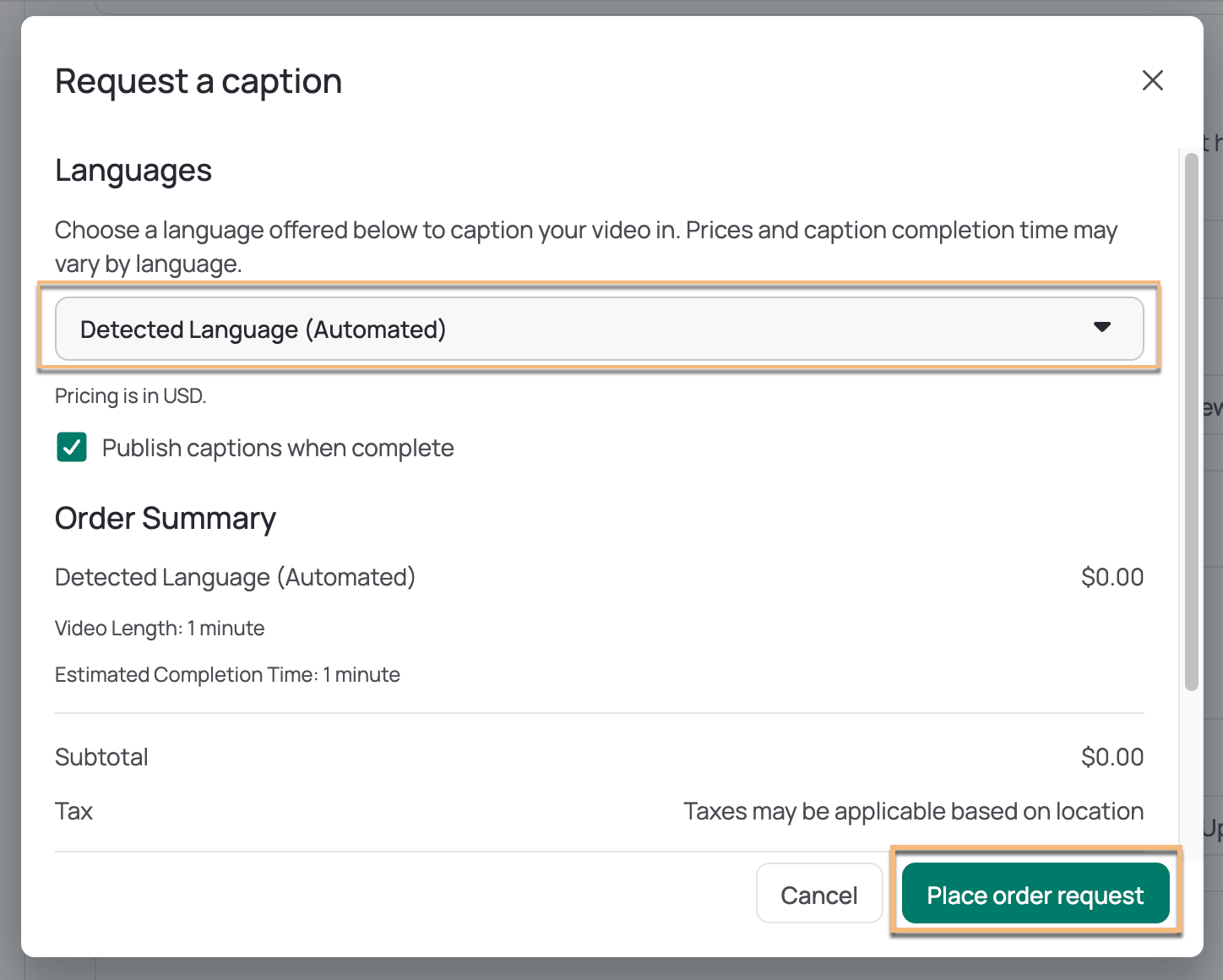Click Detected Language (Automated) order summary line
Image resolution: width=1223 pixels, height=980 pixels.
click(235, 578)
